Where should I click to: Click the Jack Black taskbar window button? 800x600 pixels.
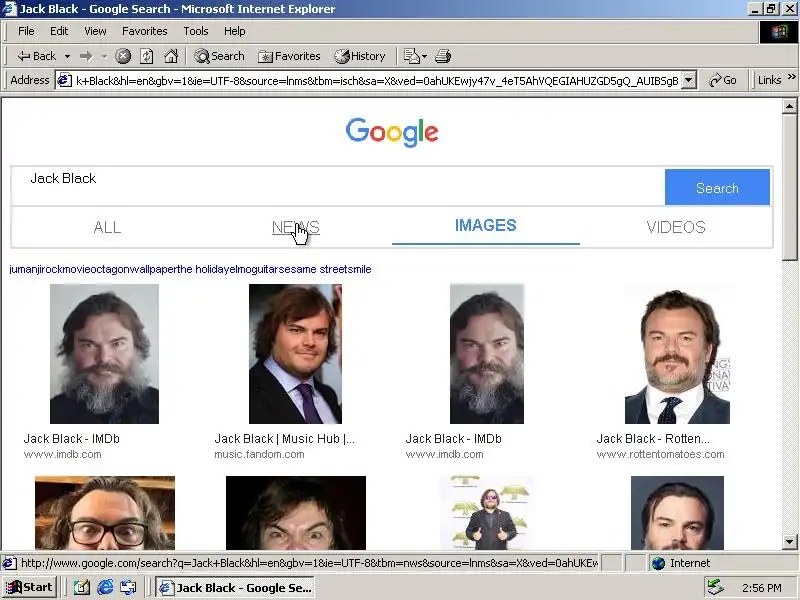click(x=235, y=588)
